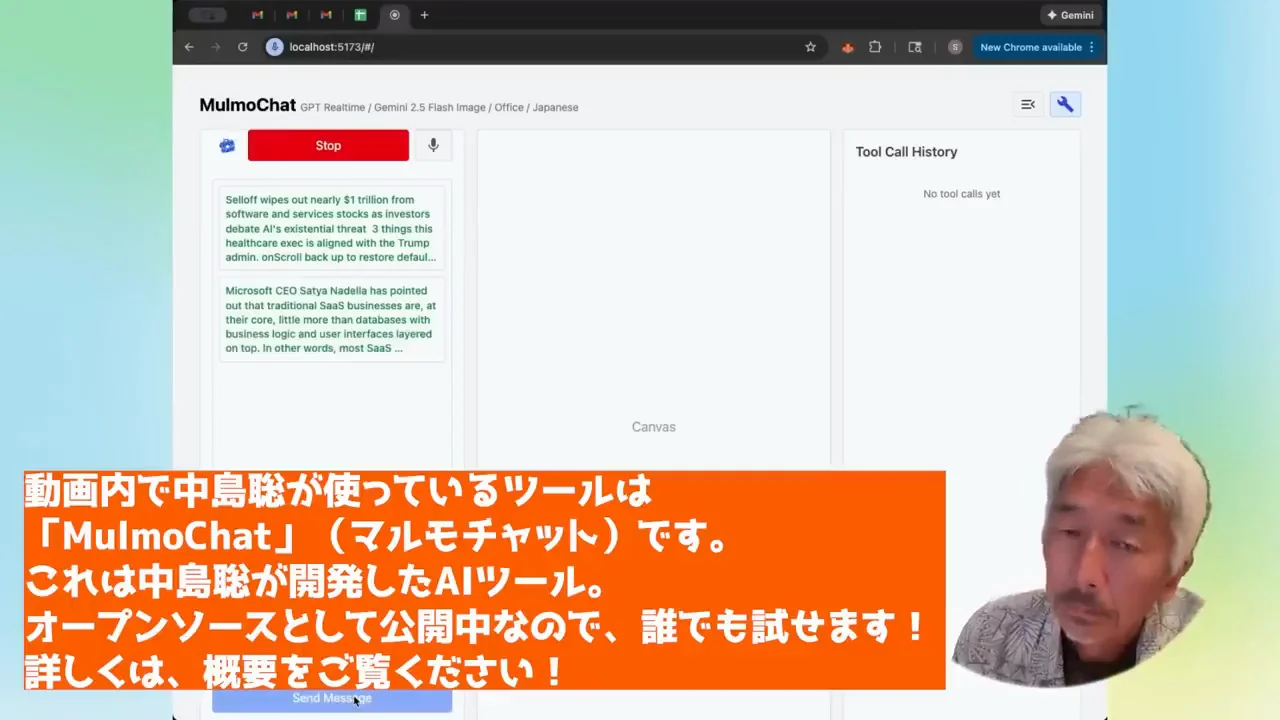Click the 'No tool calls yet' text
The height and width of the screenshot is (720, 1280).
[x=961, y=194]
